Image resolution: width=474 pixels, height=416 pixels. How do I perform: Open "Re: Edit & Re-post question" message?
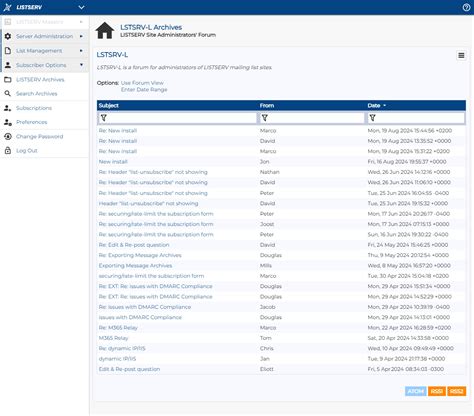coord(134,245)
